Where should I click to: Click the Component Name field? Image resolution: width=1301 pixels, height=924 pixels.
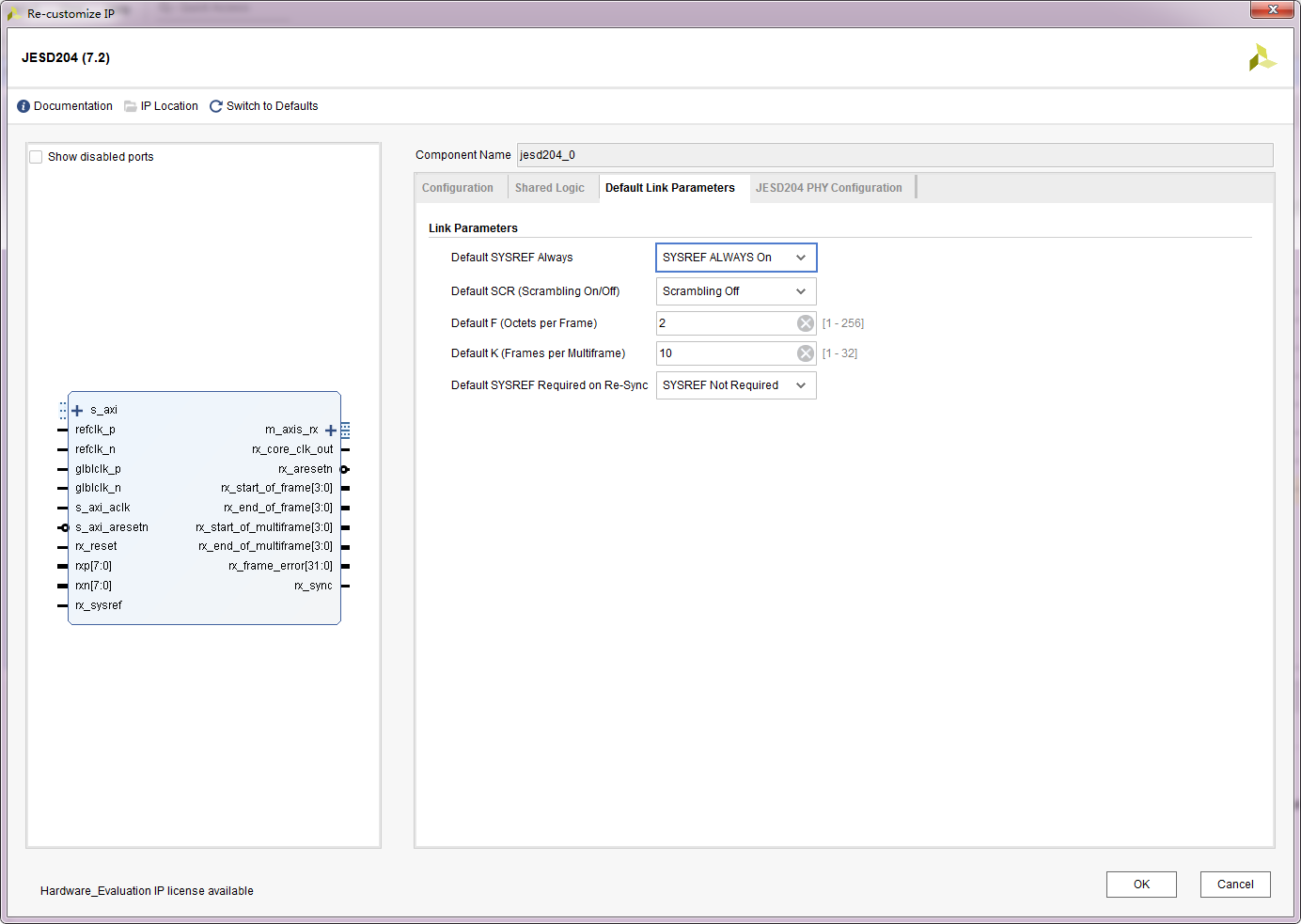pos(895,155)
